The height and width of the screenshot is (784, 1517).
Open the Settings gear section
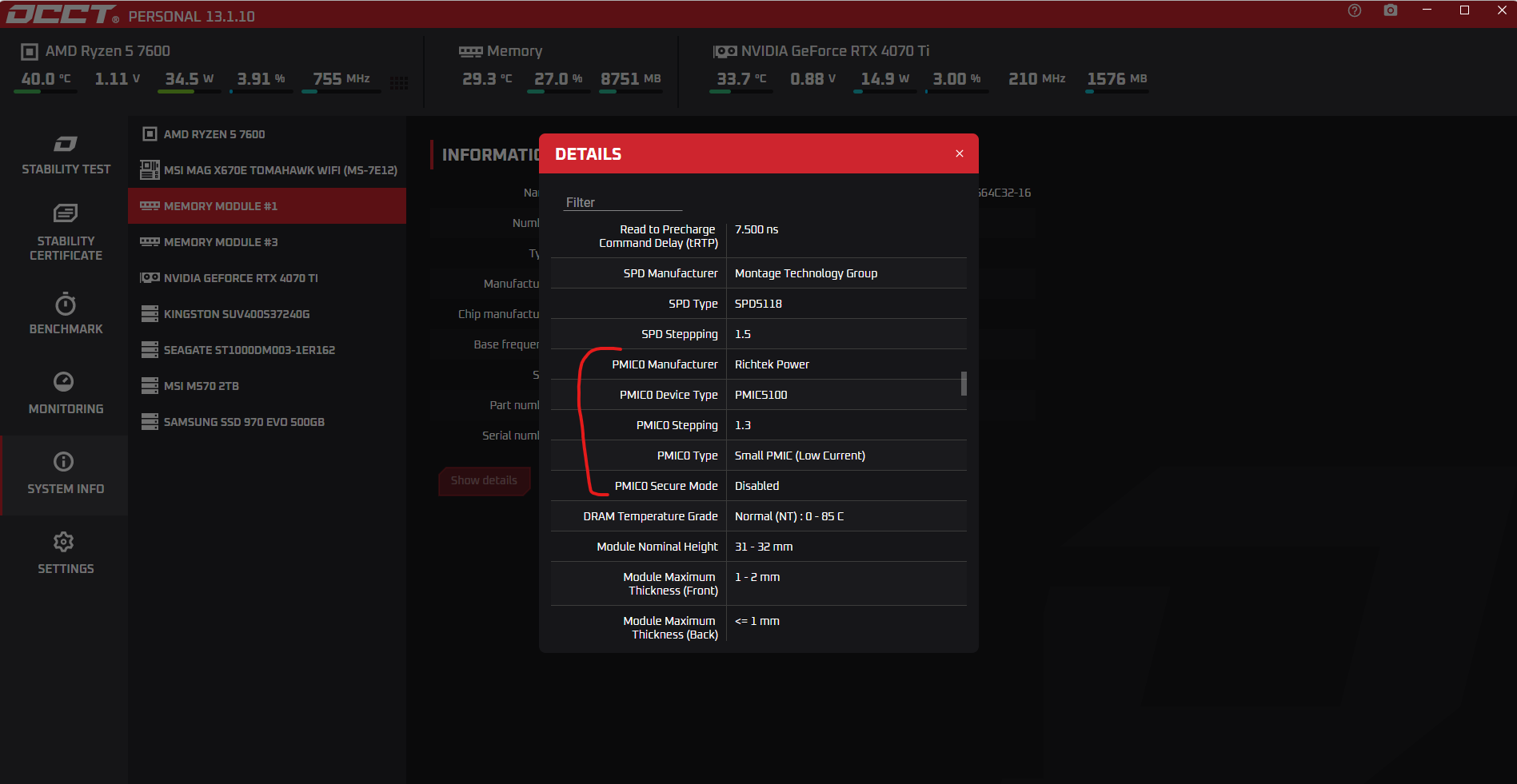click(x=66, y=554)
